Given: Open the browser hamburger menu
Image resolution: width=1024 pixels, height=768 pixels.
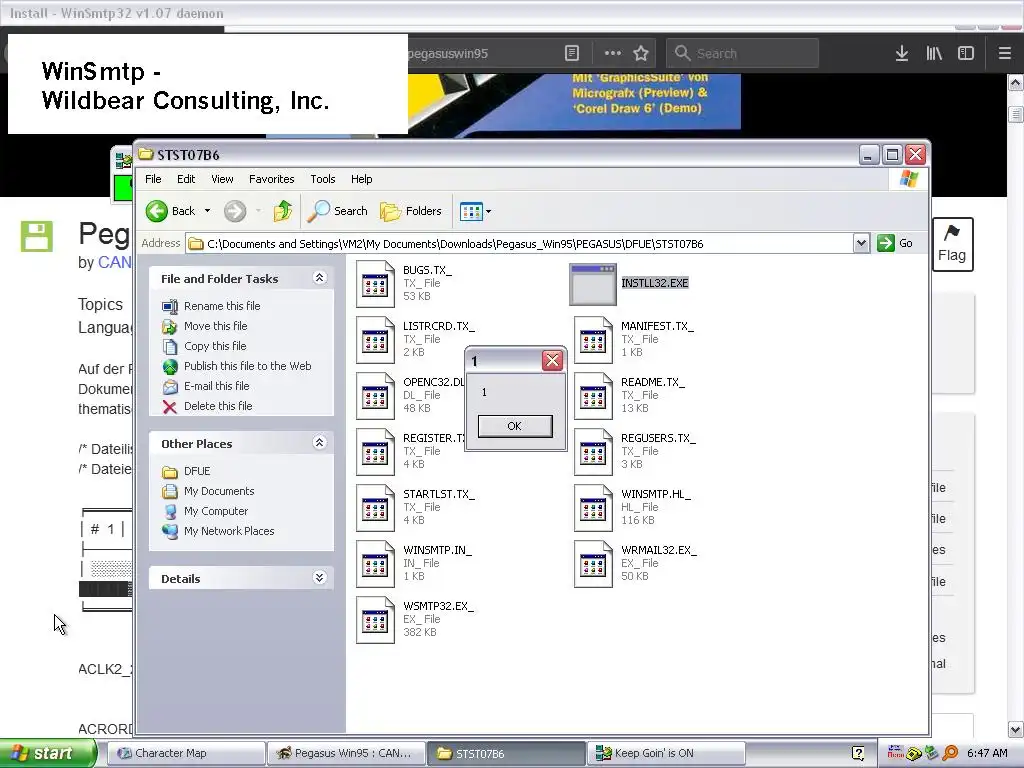Looking at the screenshot, I should [x=1005, y=54].
